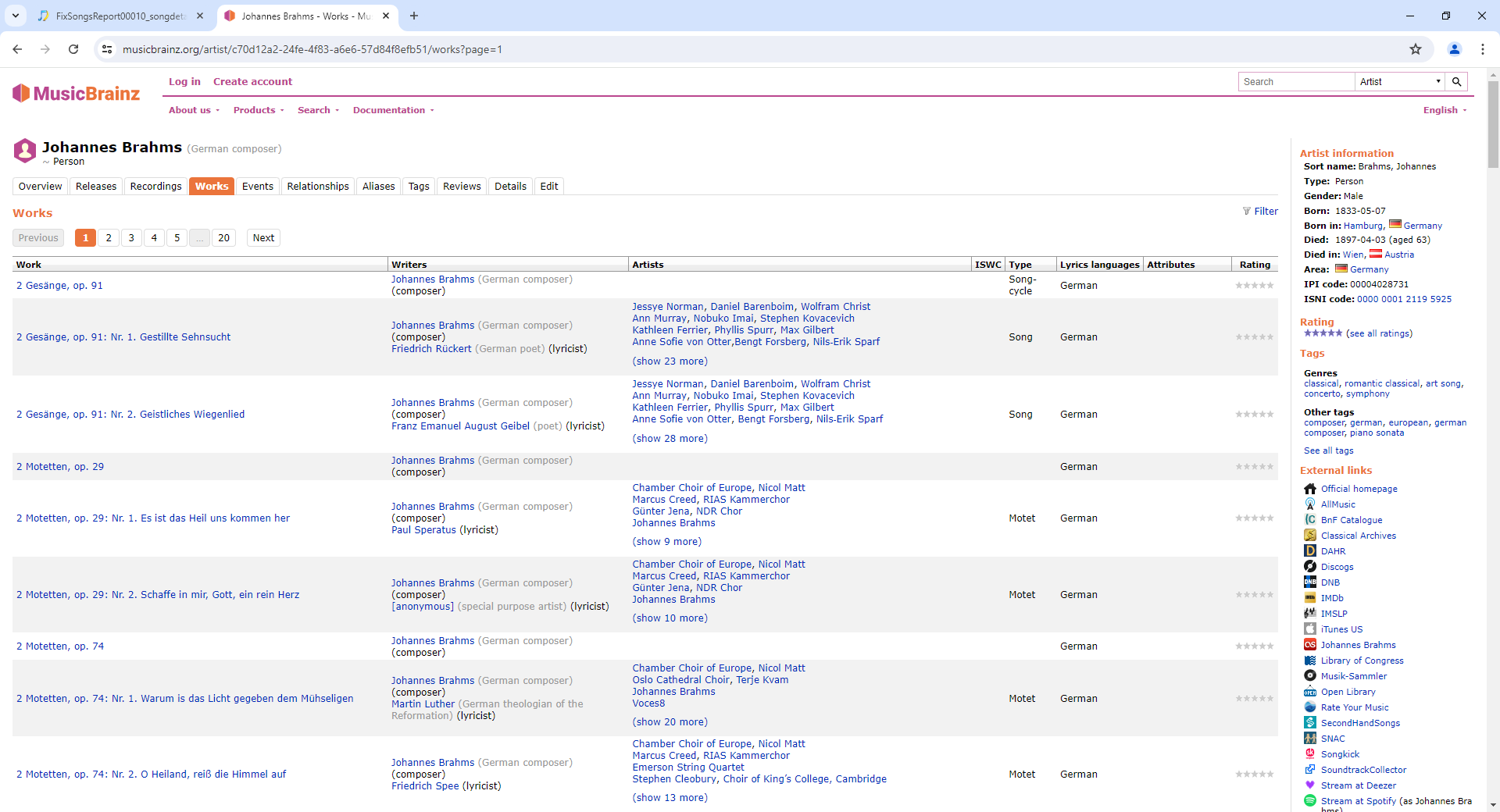Click in the Search input field

click(x=1297, y=82)
